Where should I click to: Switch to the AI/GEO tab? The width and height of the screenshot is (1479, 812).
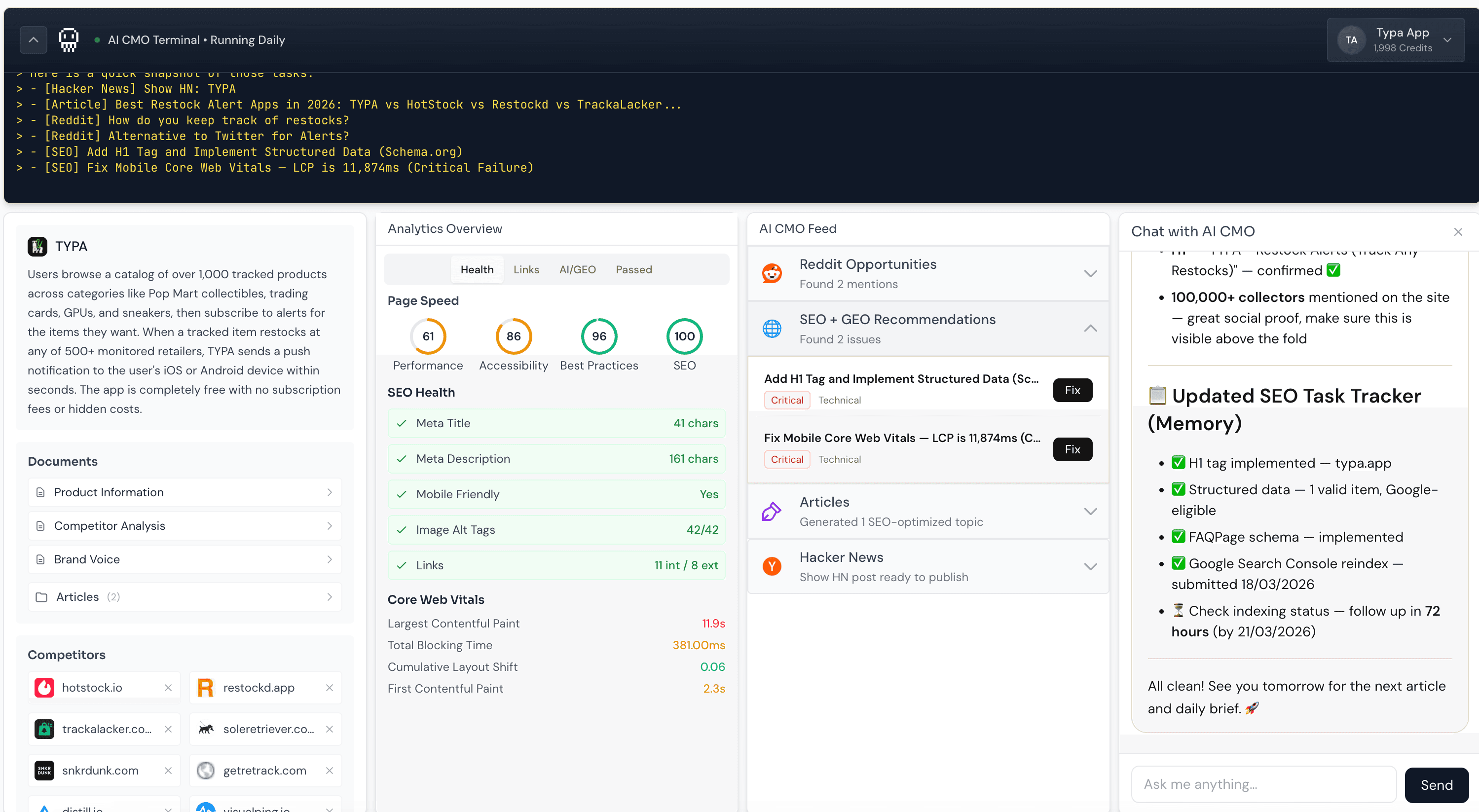577,269
